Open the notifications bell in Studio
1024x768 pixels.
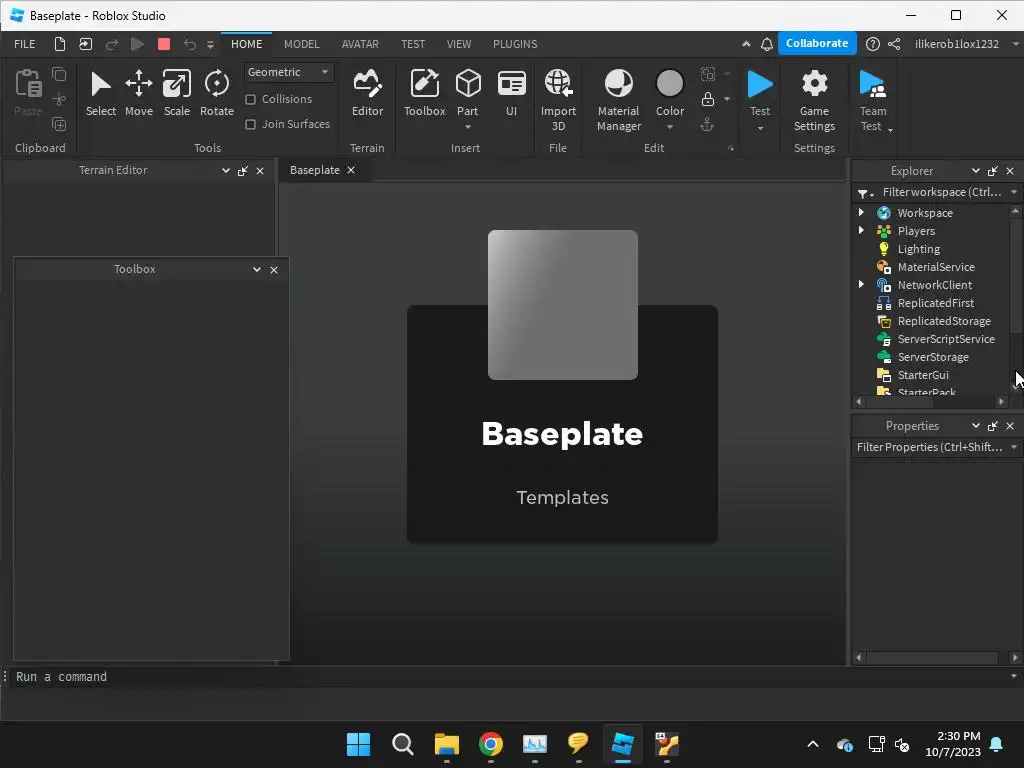767,44
